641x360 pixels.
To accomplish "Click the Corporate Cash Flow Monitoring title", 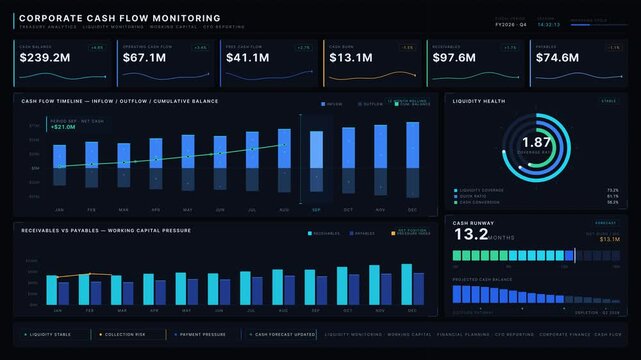I will tap(120, 18).
